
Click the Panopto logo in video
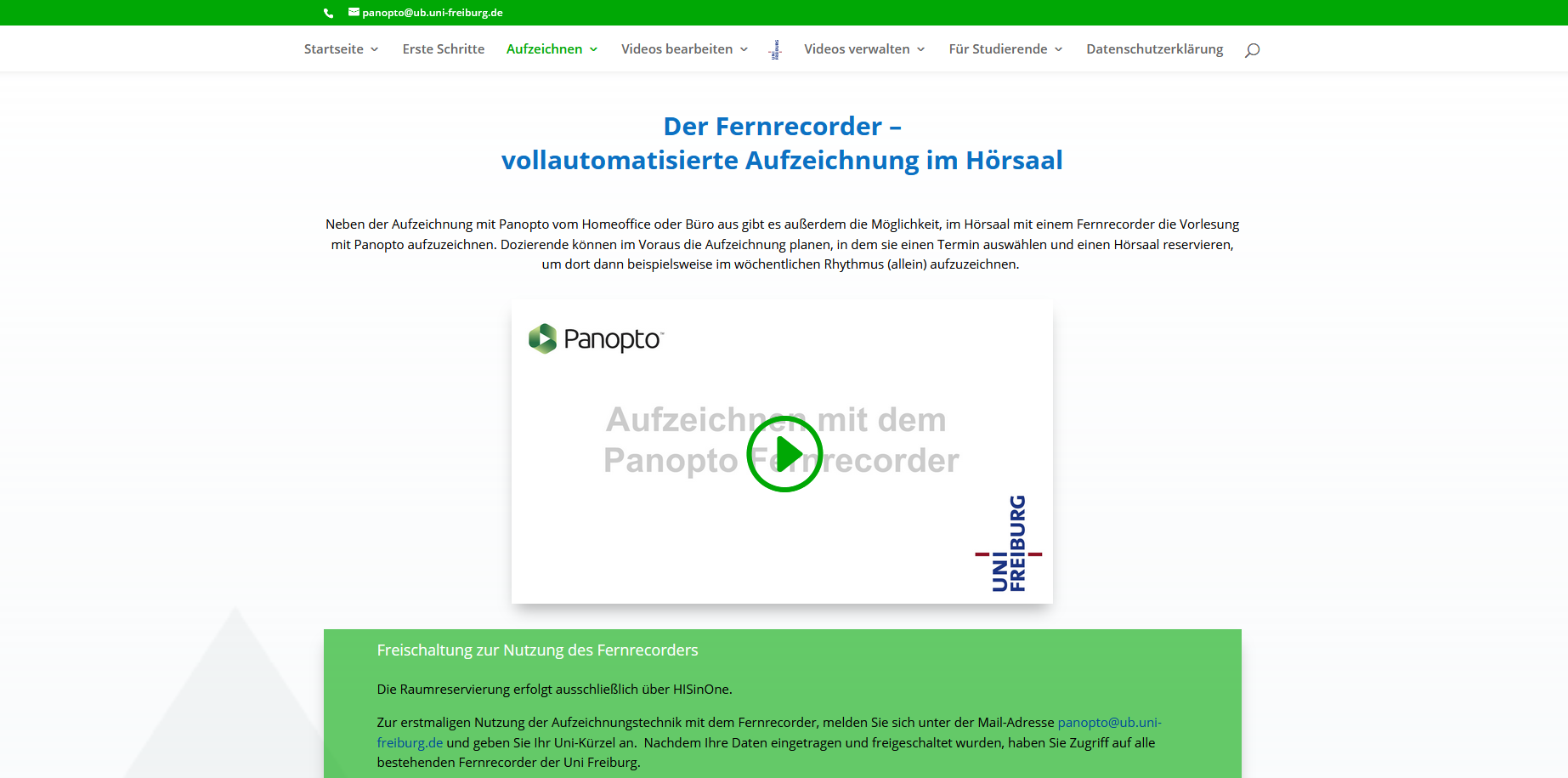point(596,338)
